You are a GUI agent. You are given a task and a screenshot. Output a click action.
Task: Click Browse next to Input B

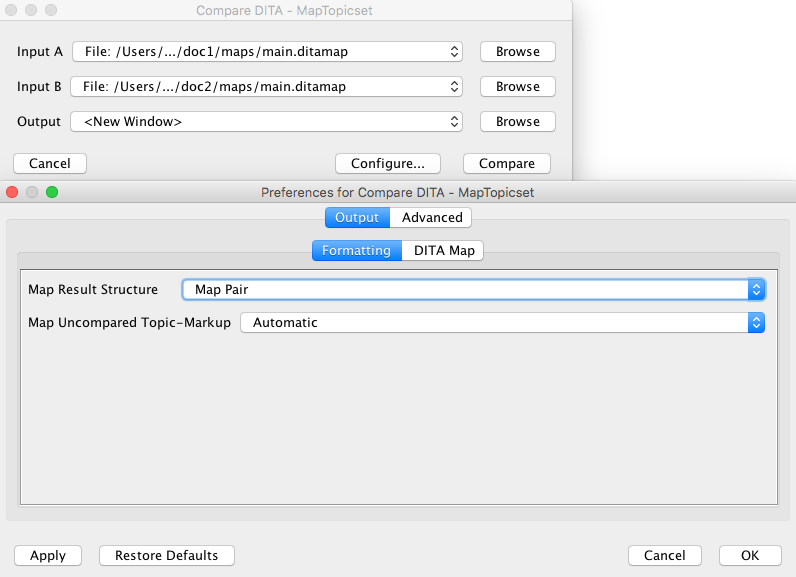tap(517, 87)
